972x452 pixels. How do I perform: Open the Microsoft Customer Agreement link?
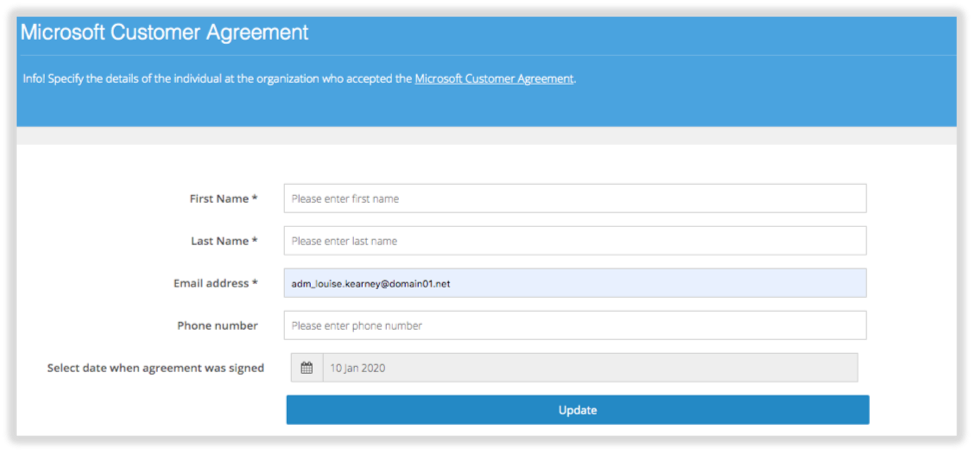pos(494,79)
